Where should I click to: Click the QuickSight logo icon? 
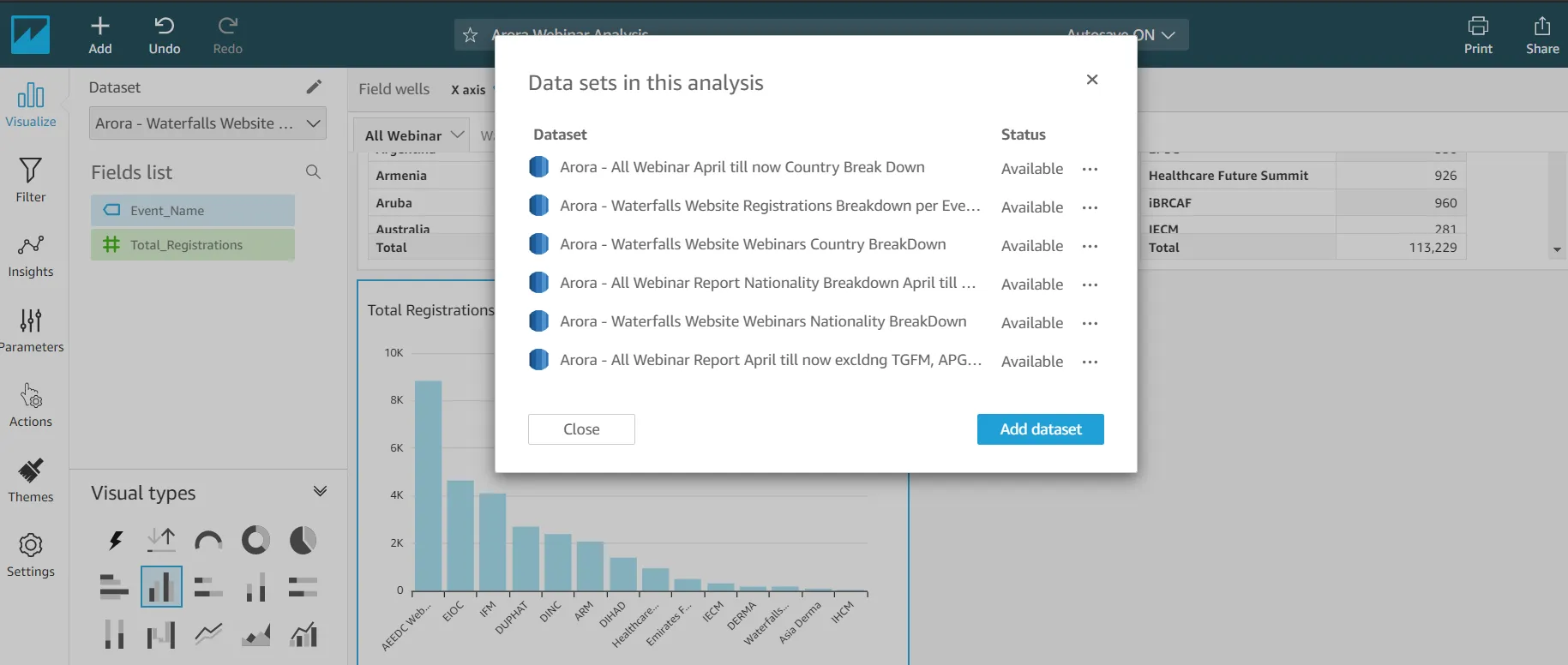click(30, 34)
